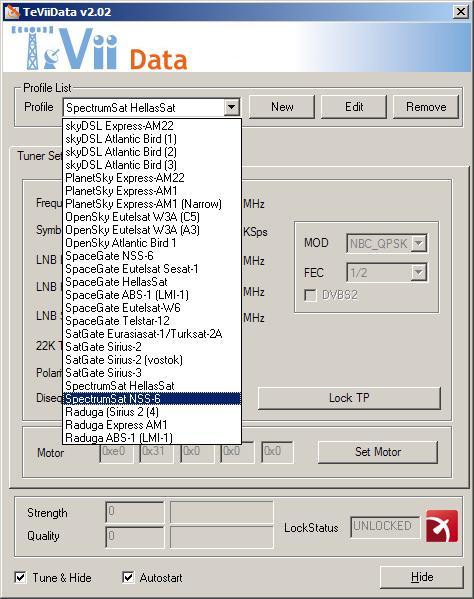Click the Lock TP button

point(349,398)
